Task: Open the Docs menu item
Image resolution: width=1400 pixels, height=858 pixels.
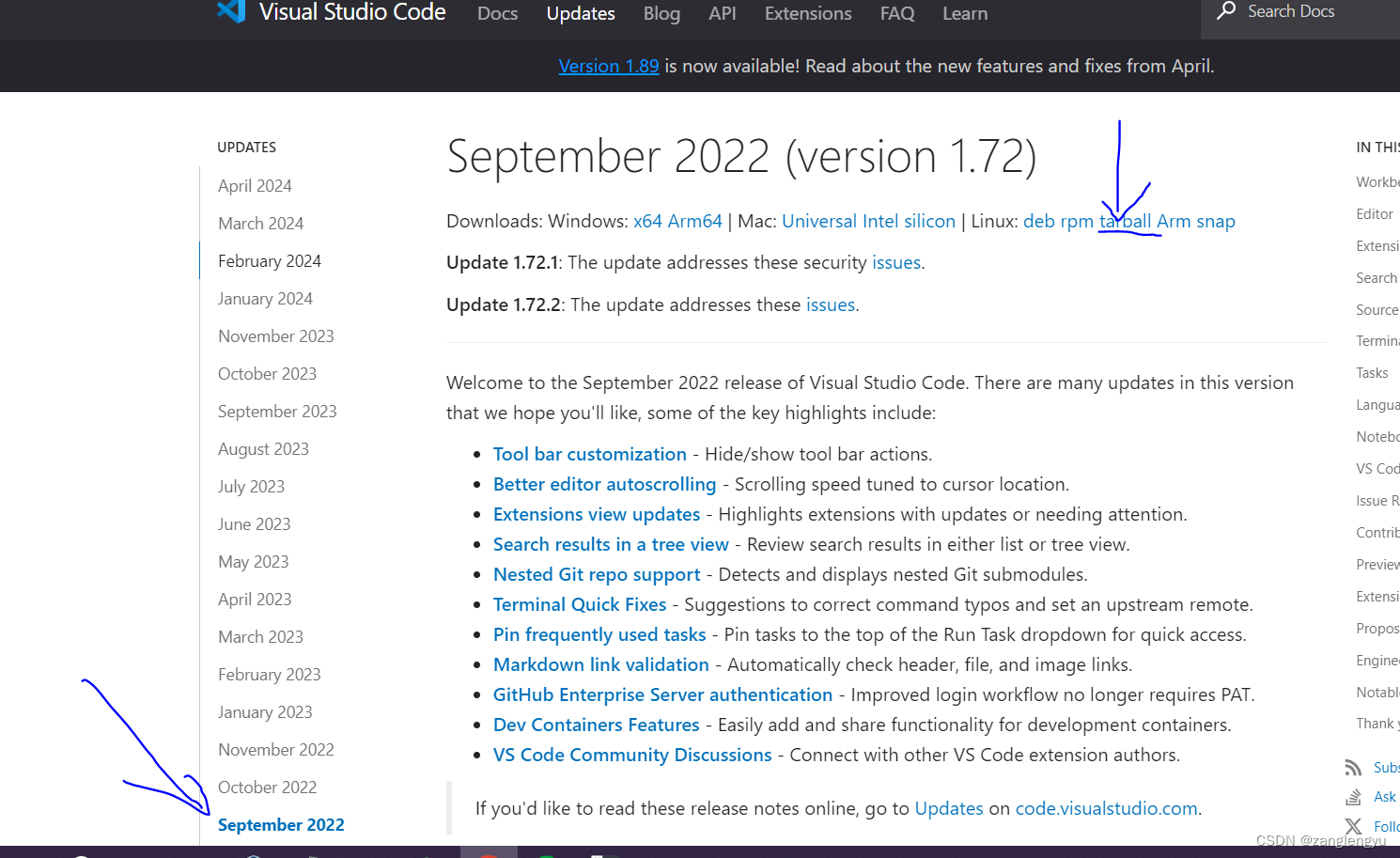Action: pos(497,13)
